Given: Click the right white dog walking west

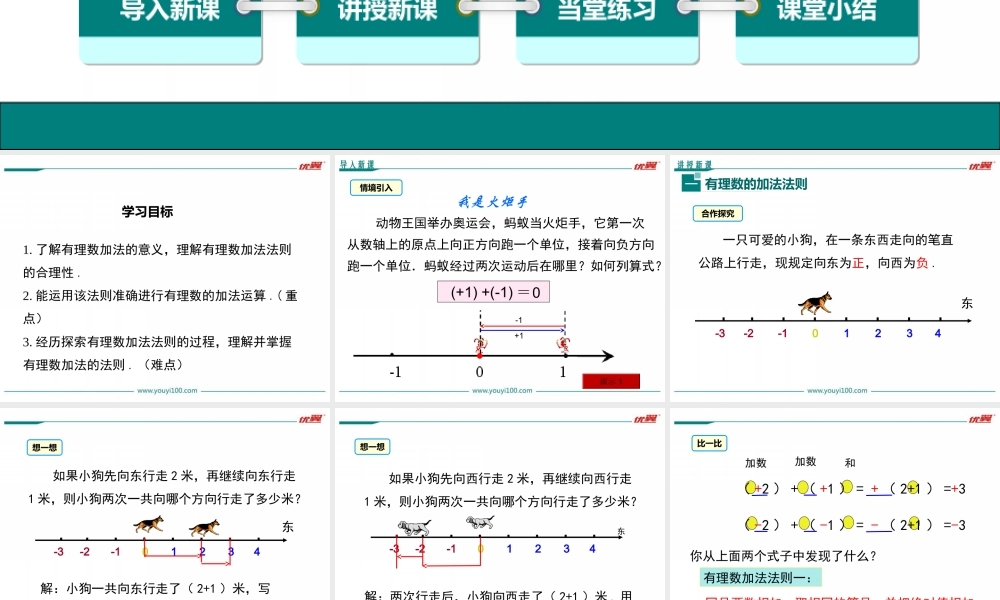Looking at the screenshot, I should point(479,522).
